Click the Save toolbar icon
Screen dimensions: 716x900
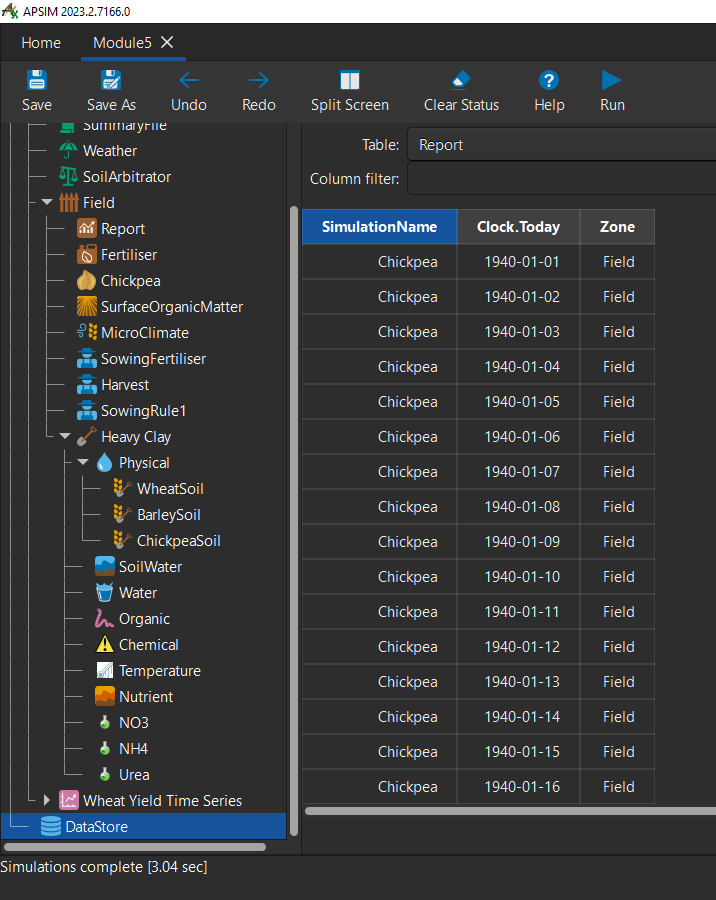click(x=37, y=80)
